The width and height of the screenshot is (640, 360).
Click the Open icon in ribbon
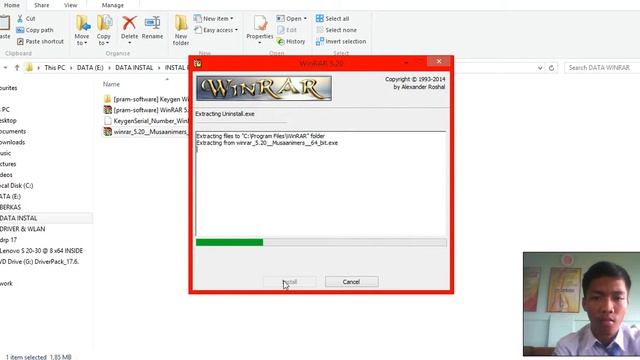[280, 19]
